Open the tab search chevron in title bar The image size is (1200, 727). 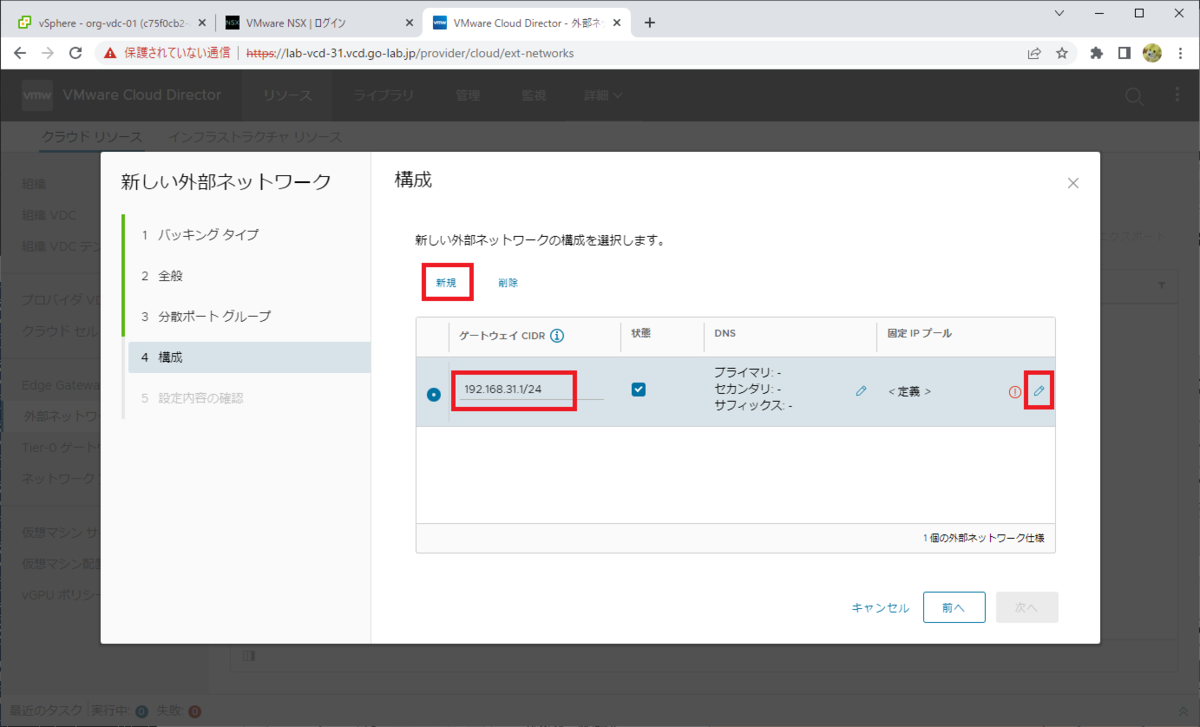tap(1061, 13)
